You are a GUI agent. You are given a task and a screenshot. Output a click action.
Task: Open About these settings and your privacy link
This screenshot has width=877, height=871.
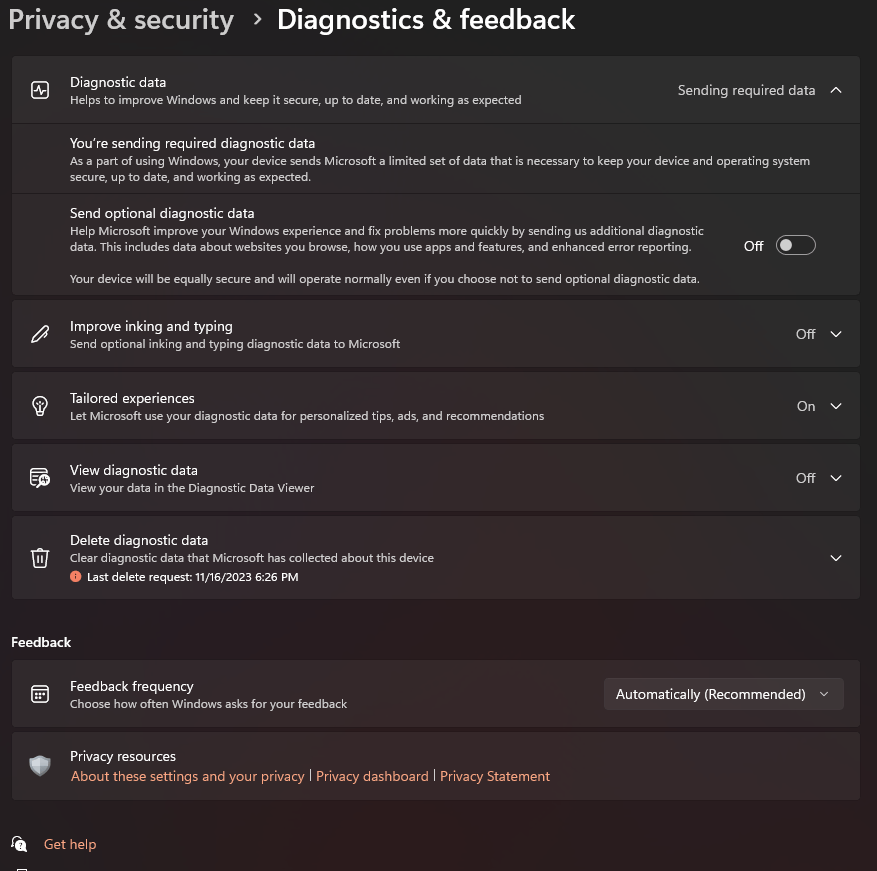click(187, 776)
